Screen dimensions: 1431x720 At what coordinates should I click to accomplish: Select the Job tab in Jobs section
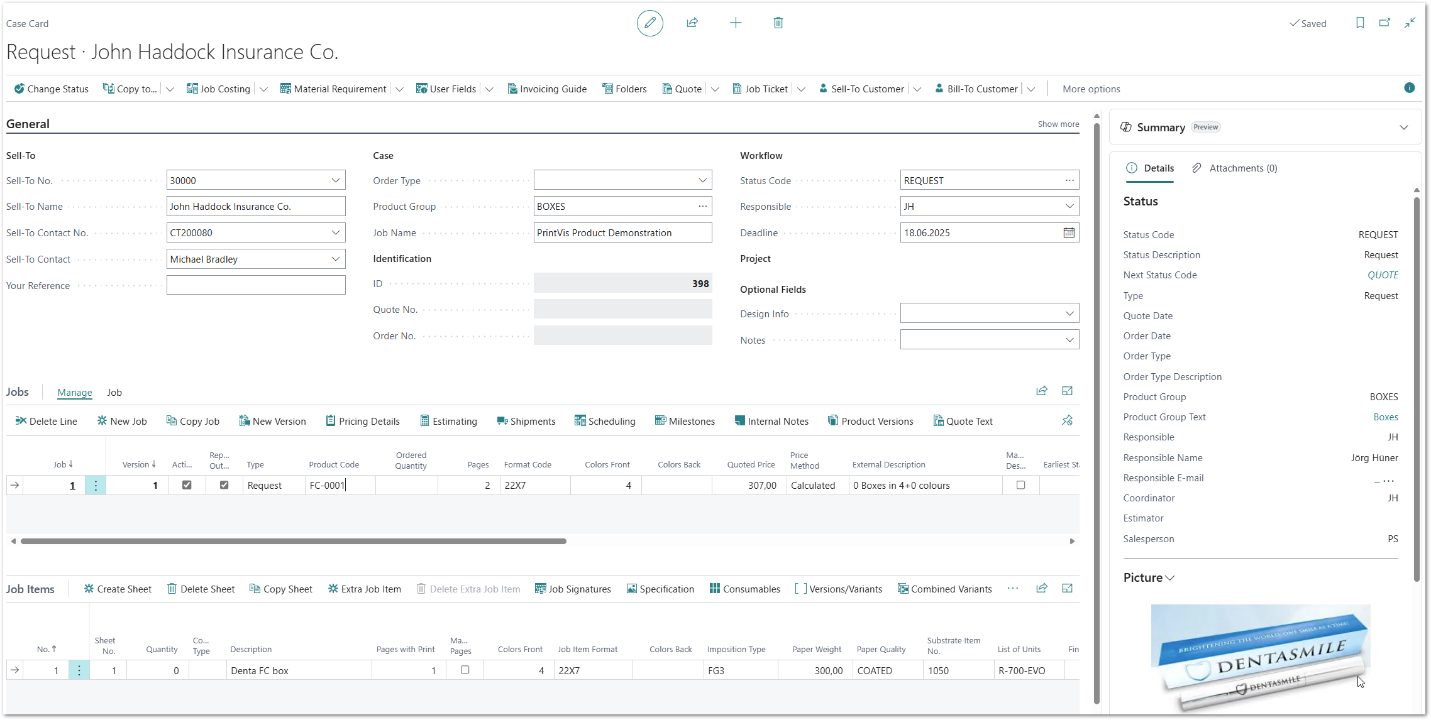click(114, 393)
